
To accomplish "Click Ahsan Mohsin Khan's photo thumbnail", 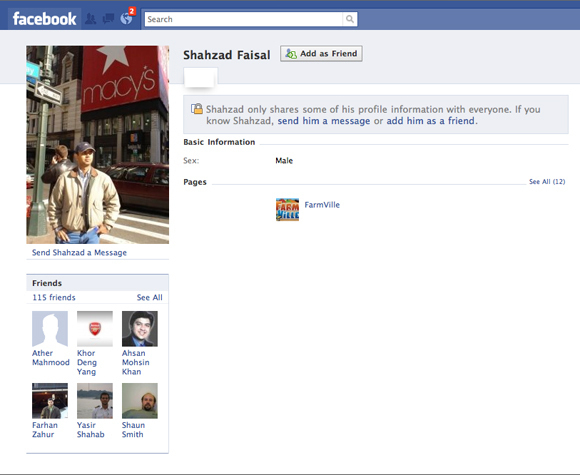I will [140, 329].
